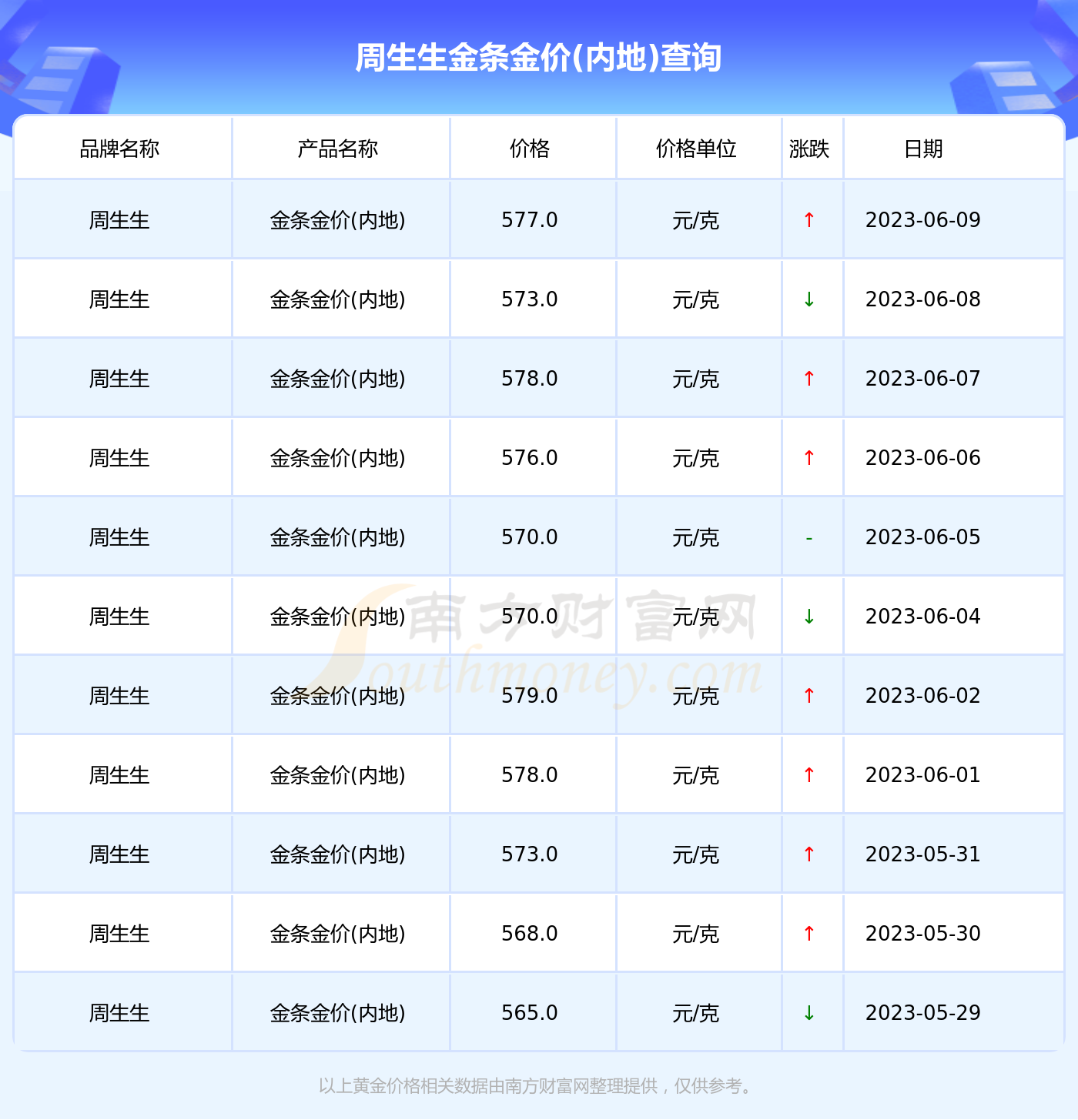The height and width of the screenshot is (1120, 1078).
Task: Select the price 570.0 for 2023-06-05
Action: coord(530,537)
